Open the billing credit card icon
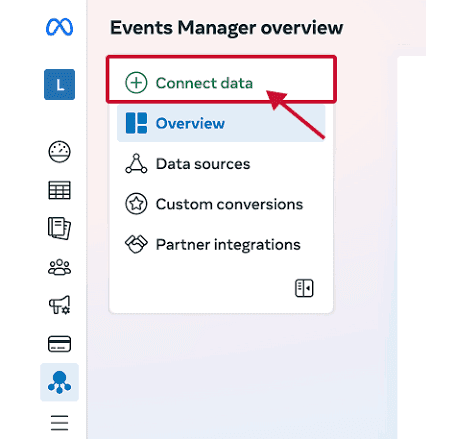Image resolution: width=455 pixels, height=439 pixels. point(59,344)
